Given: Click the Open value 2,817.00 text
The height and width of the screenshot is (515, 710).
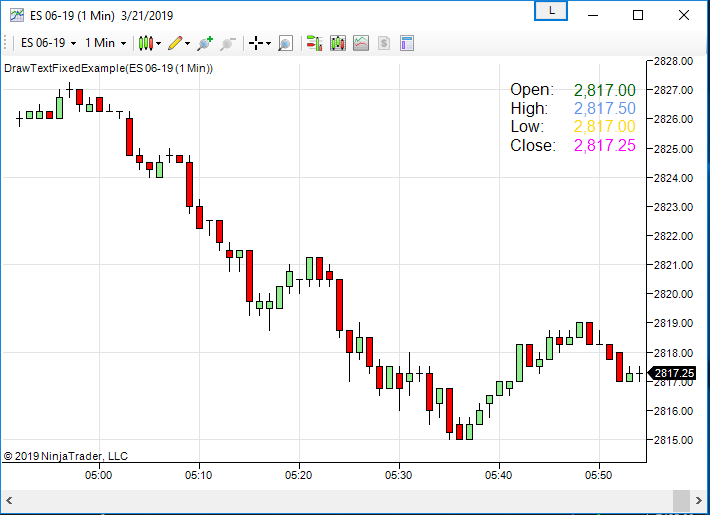Looking at the screenshot, I should point(604,90).
